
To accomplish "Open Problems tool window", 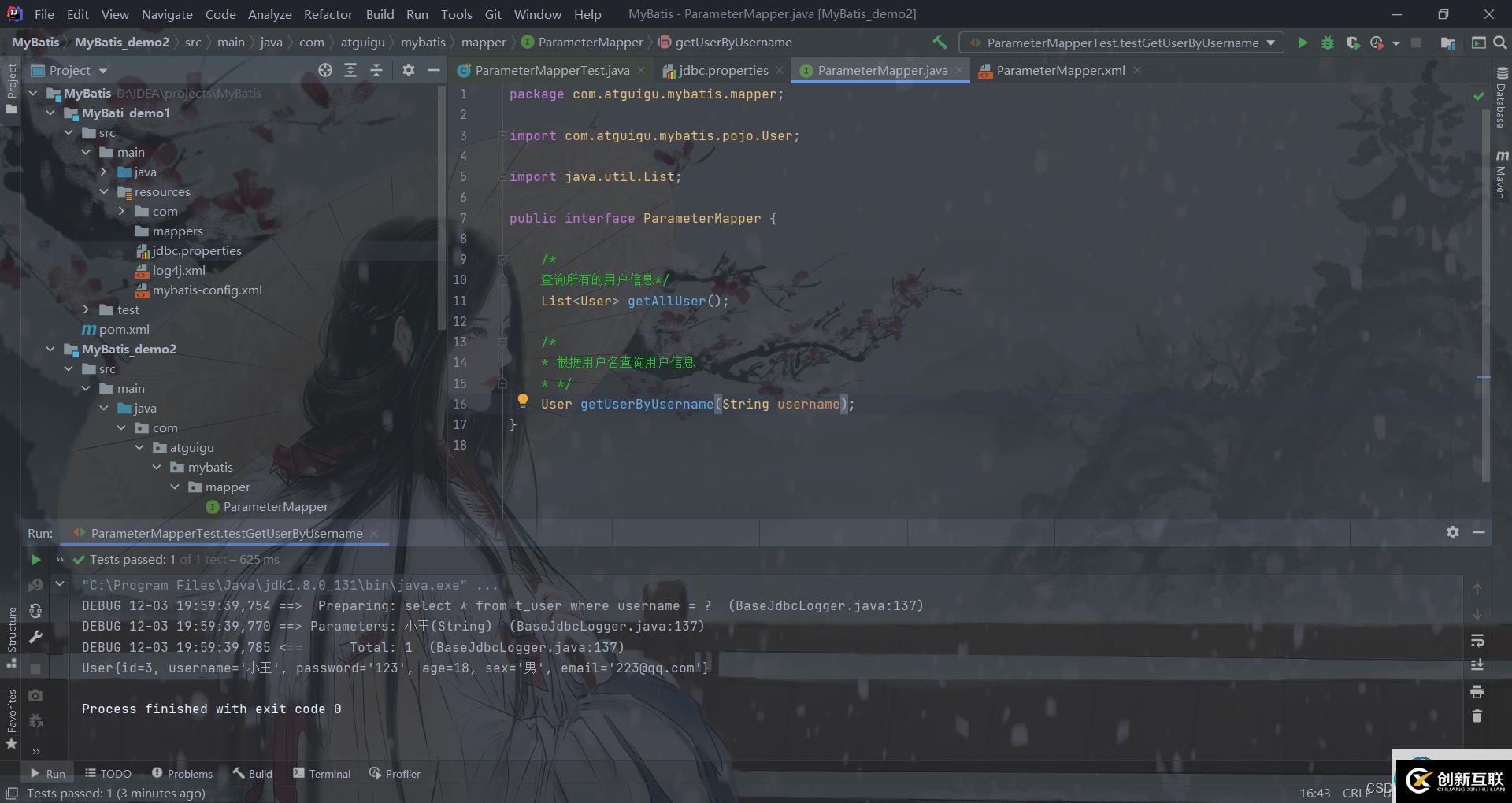I will [x=182, y=774].
